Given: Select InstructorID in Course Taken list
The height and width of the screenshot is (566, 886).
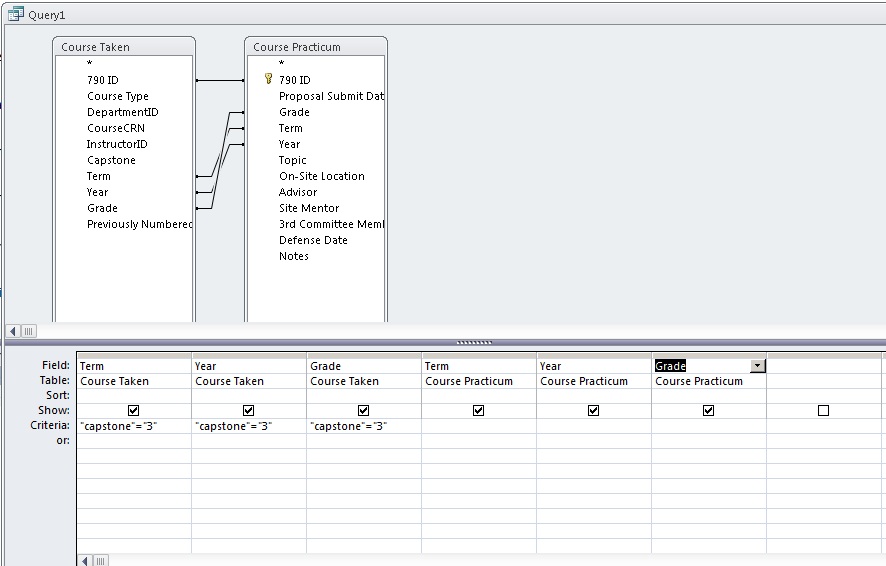Looking at the screenshot, I should pyautogui.click(x=117, y=144).
